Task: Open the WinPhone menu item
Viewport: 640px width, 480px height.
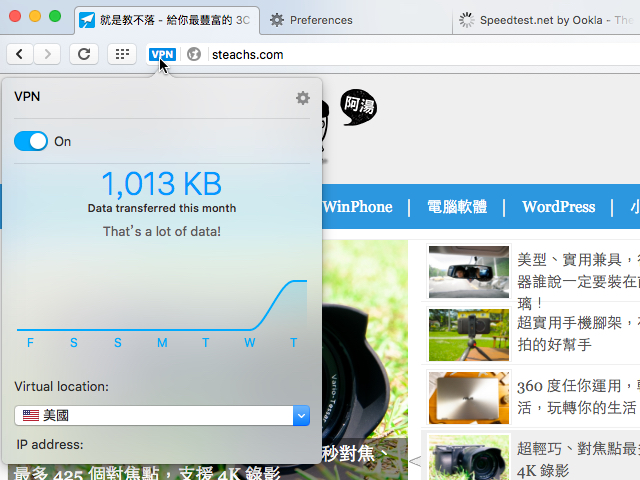Action: (x=357, y=207)
